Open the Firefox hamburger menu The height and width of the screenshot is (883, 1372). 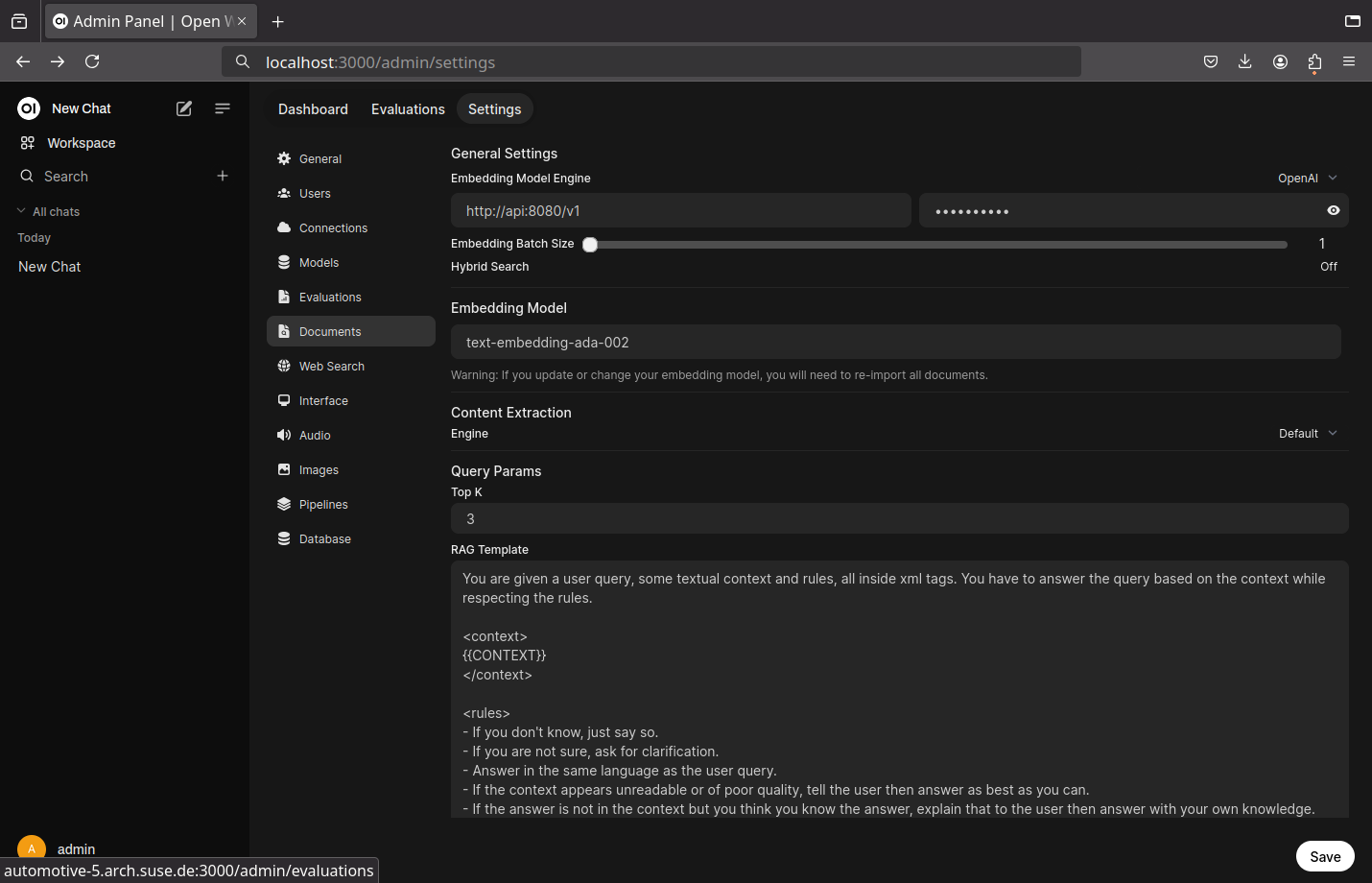click(1349, 61)
